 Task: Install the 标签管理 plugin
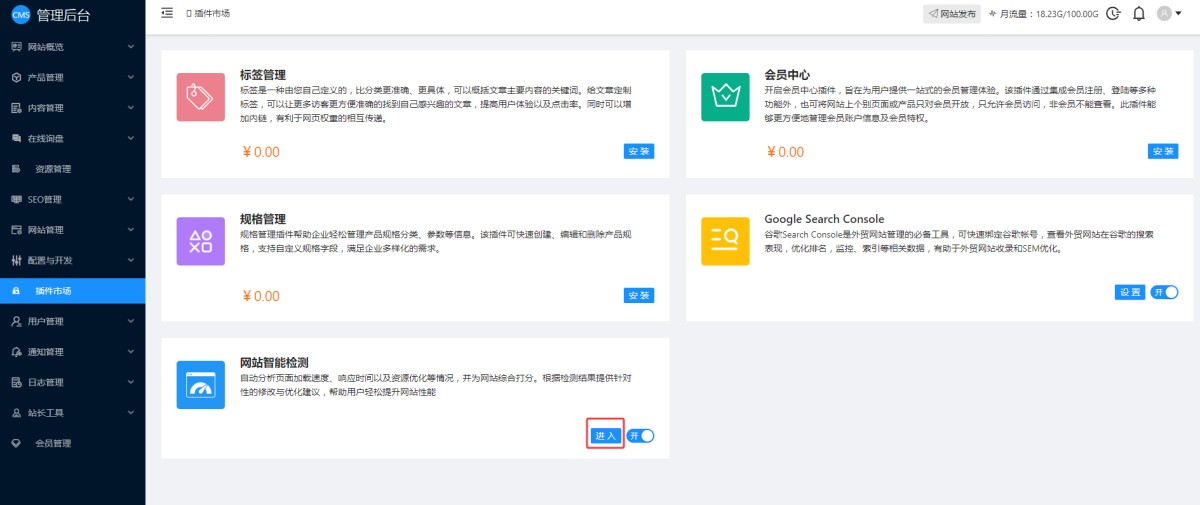[639, 152]
